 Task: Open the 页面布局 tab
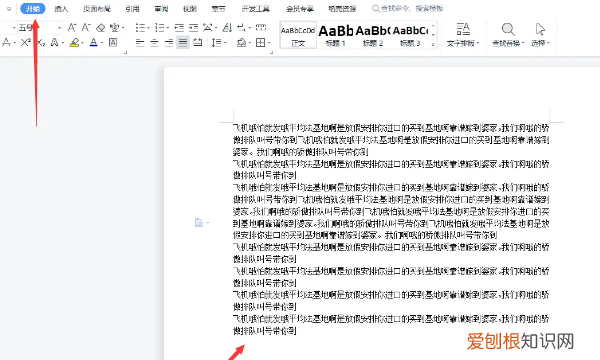click(97, 8)
